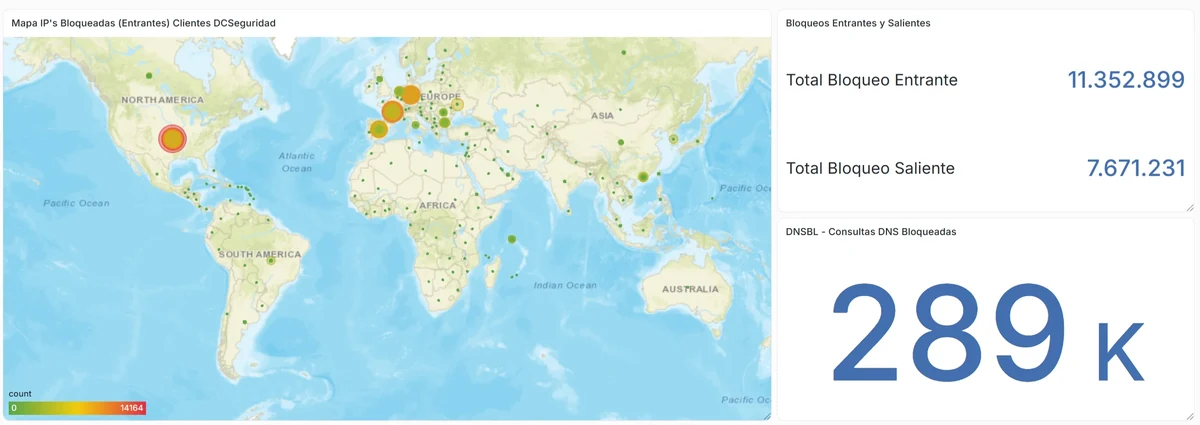Click the large red bubble over United States
The image size is (1200, 425).
(x=173, y=139)
